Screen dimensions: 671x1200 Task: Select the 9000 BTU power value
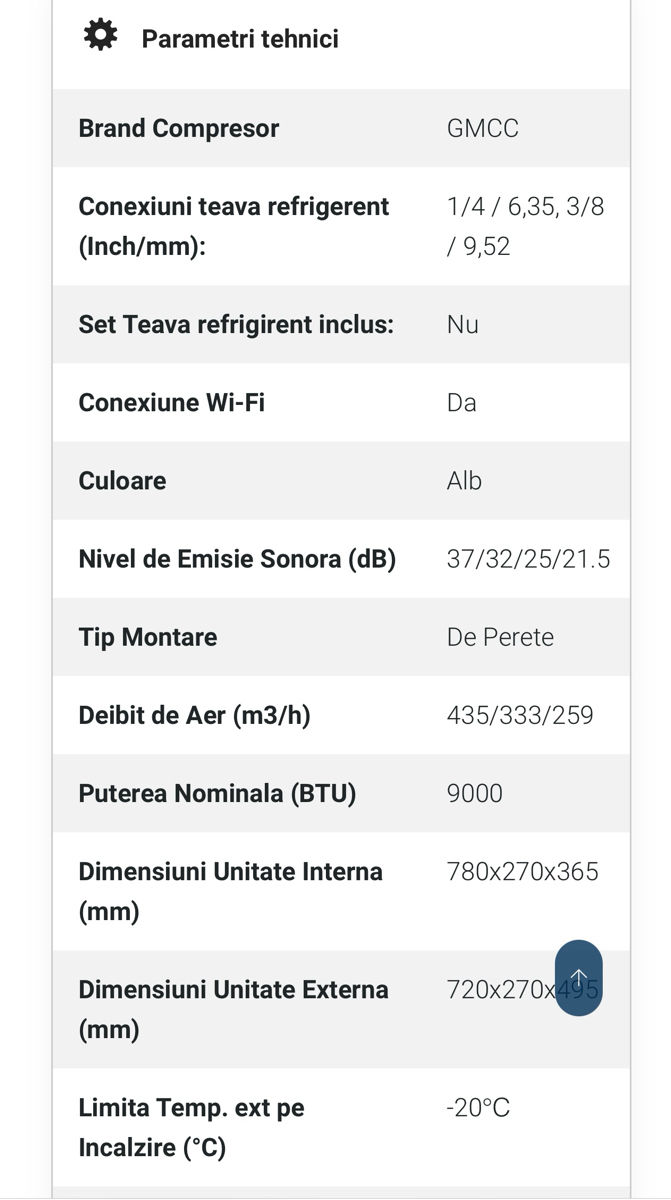[475, 793]
